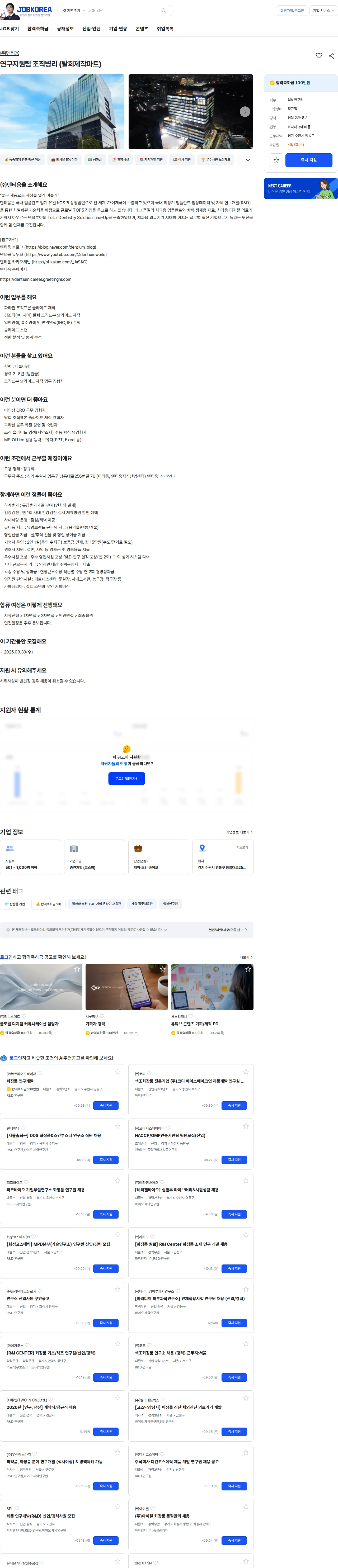Viewport: 338px width, 1568px height.
Task: Star the HACCP/GMP인증지원팀 posting
Action: coord(246,1126)
